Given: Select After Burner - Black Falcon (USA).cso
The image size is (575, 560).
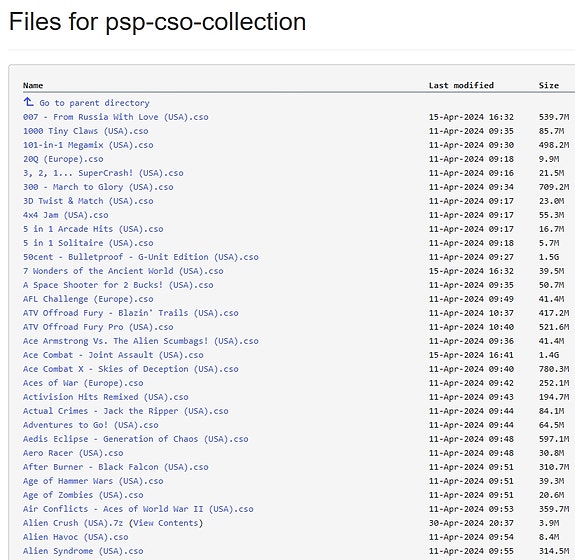Looking at the screenshot, I should click(x=116, y=467).
